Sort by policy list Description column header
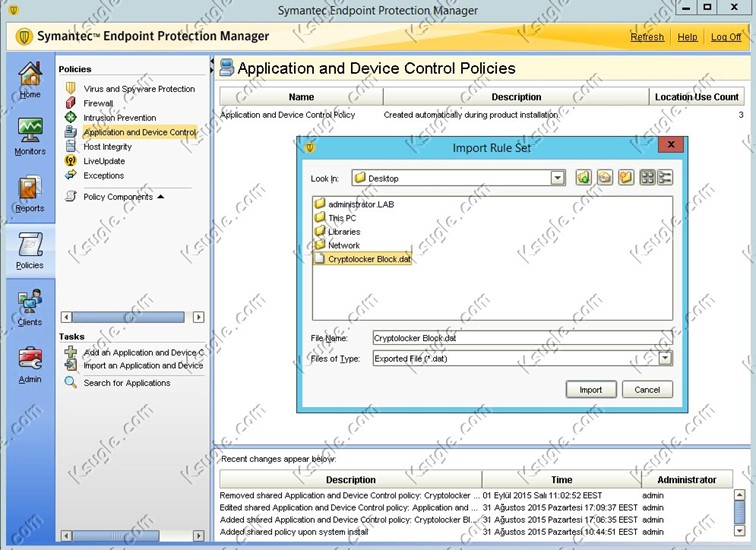Viewport: 756px width, 550px height. tap(516, 97)
